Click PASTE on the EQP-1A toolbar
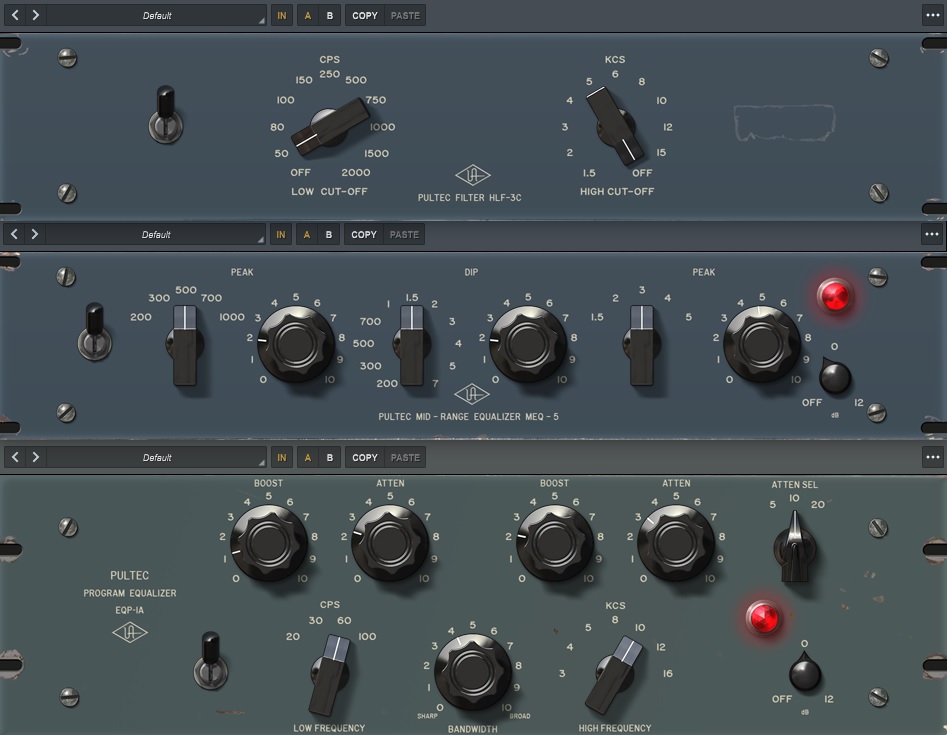 point(405,458)
